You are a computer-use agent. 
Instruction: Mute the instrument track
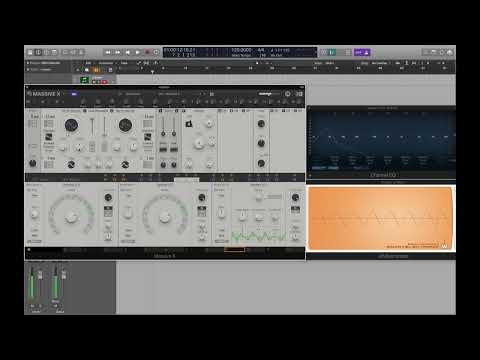[x=94, y=82]
